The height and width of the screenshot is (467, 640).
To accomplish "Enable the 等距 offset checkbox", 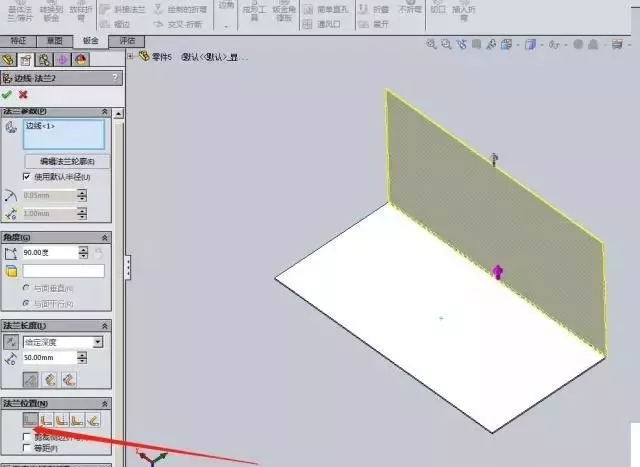I will pyautogui.click(x=27, y=448).
